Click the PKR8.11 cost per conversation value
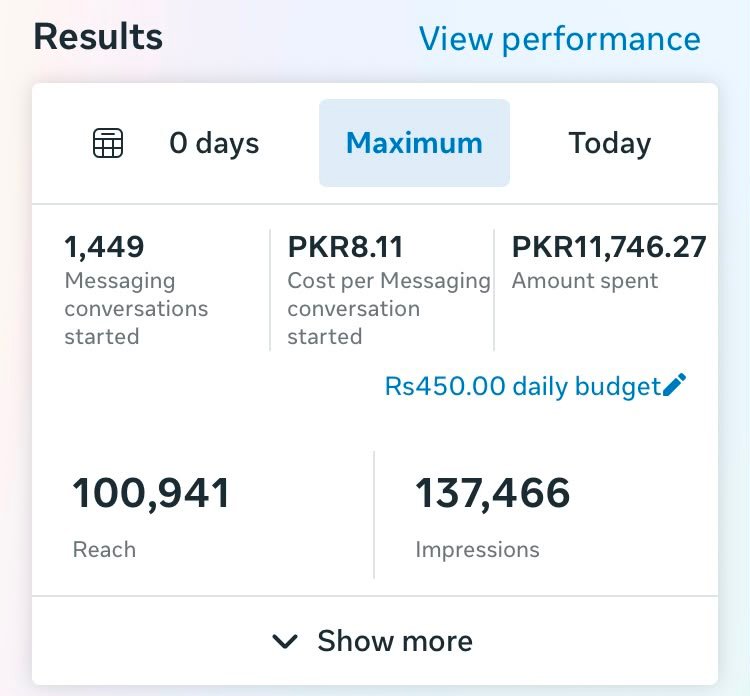The height and width of the screenshot is (696, 750). pos(345,246)
